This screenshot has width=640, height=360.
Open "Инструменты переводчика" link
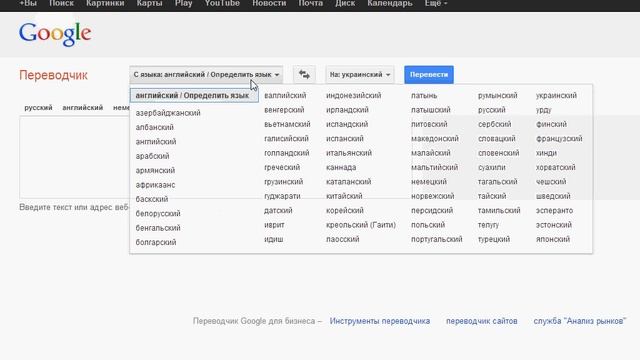(x=380, y=321)
